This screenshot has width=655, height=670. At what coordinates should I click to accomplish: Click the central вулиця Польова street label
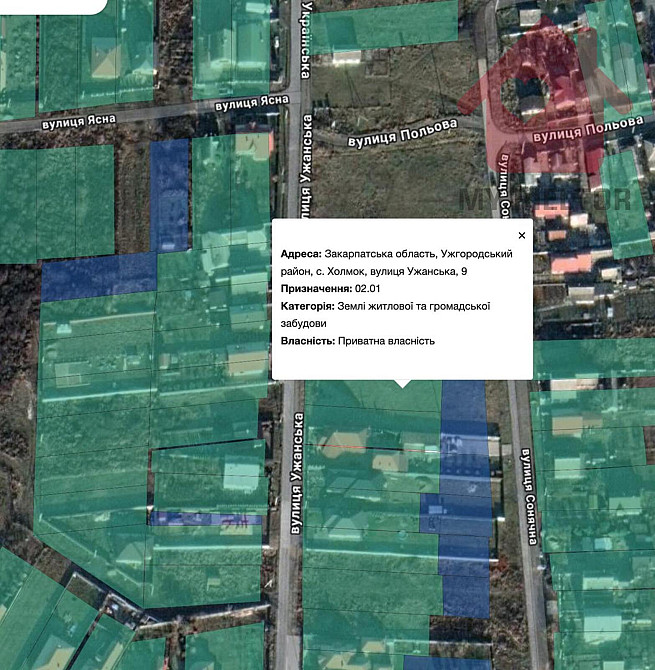point(402,134)
